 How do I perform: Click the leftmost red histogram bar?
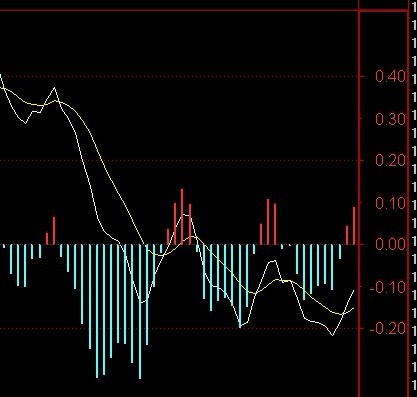click(47, 239)
